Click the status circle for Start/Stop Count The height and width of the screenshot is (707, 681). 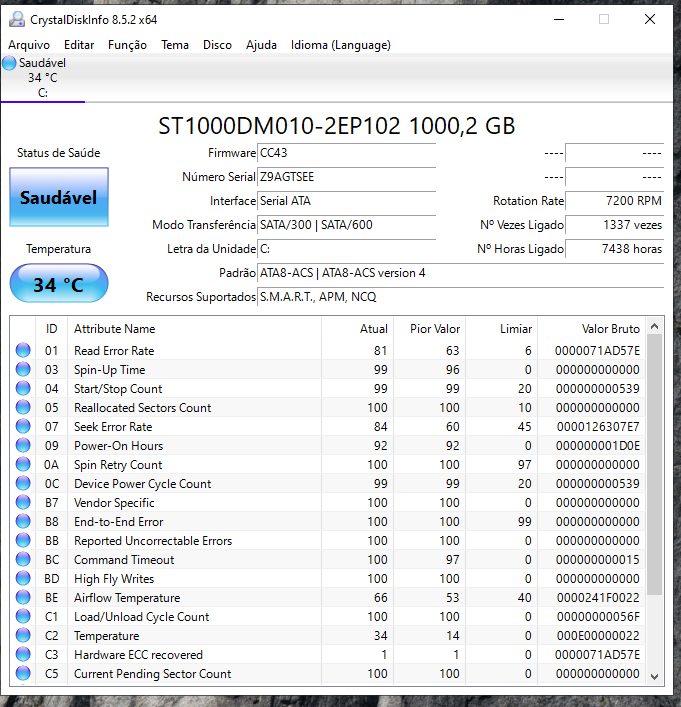(x=23, y=388)
